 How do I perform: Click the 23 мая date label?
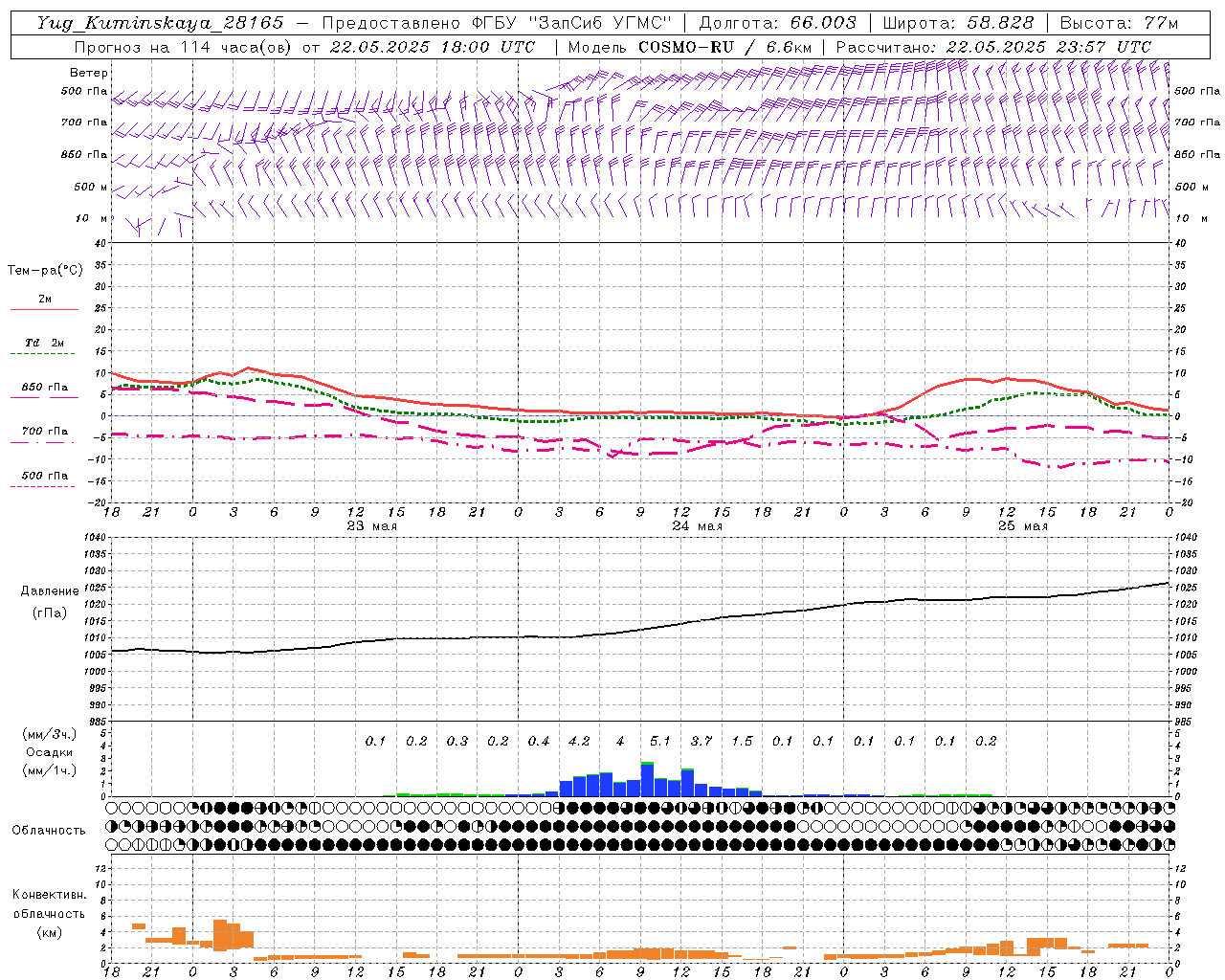pyautogui.click(x=371, y=526)
